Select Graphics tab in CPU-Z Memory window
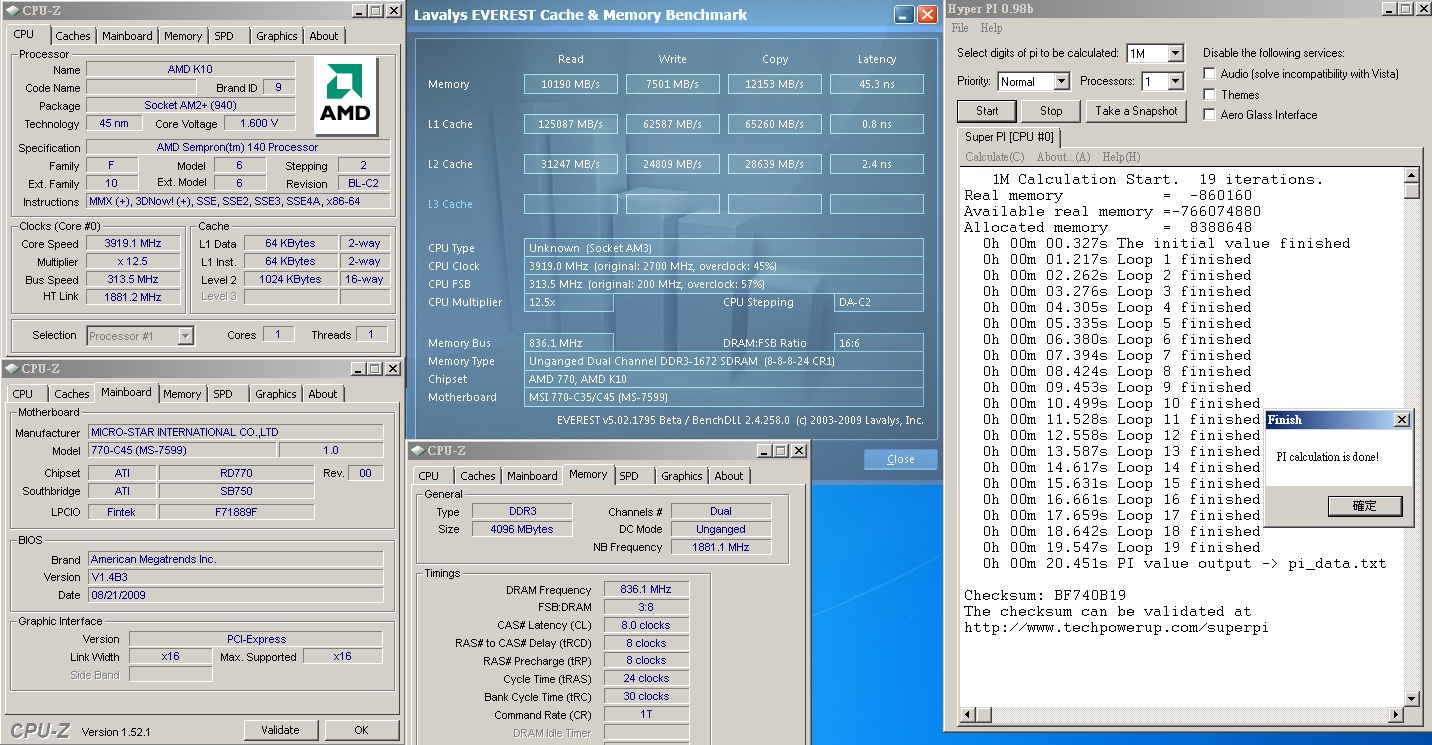The width and height of the screenshot is (1432, 745). pos(682,476)
